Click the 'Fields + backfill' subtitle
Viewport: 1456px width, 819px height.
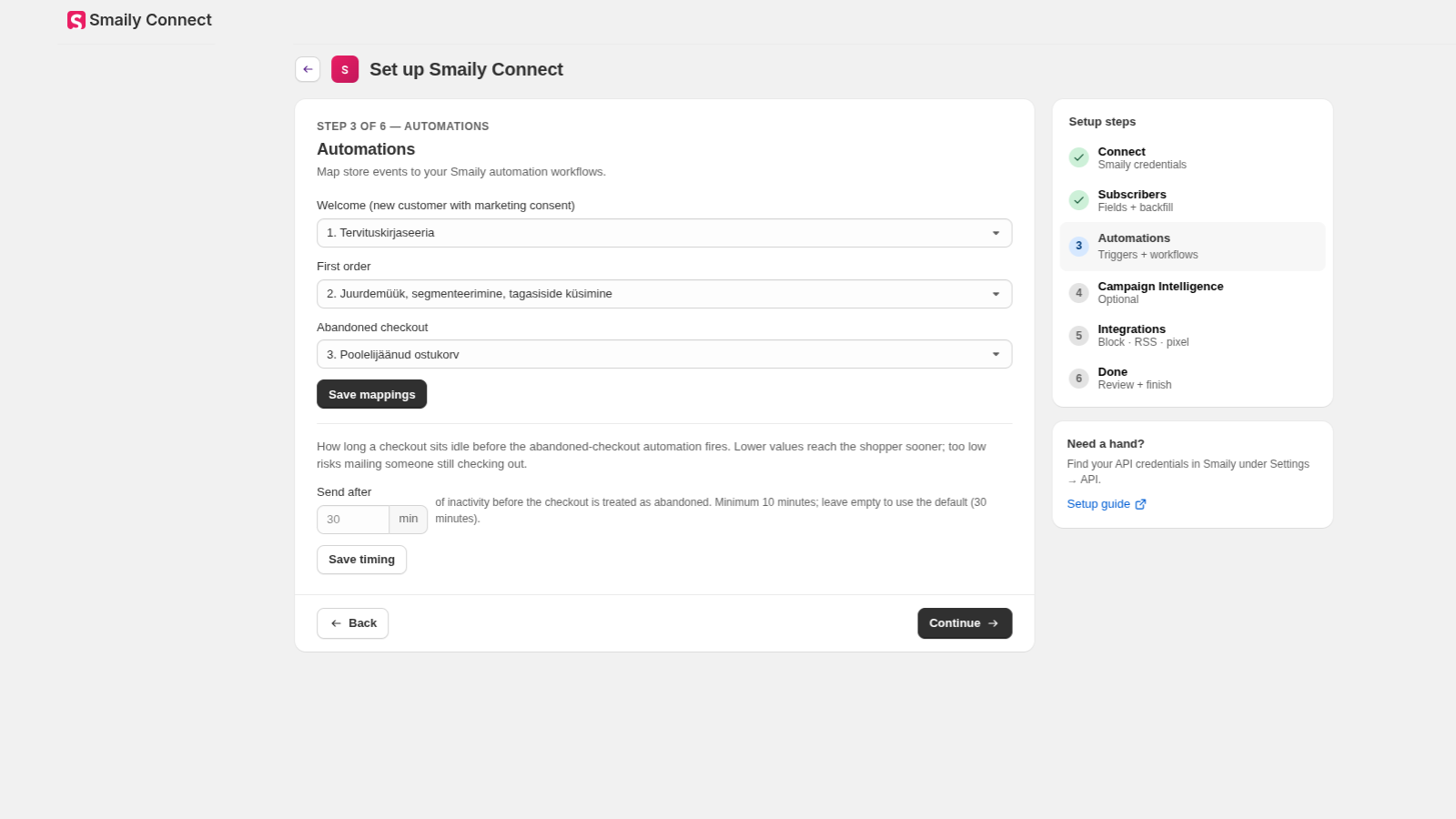(1135, 207)
